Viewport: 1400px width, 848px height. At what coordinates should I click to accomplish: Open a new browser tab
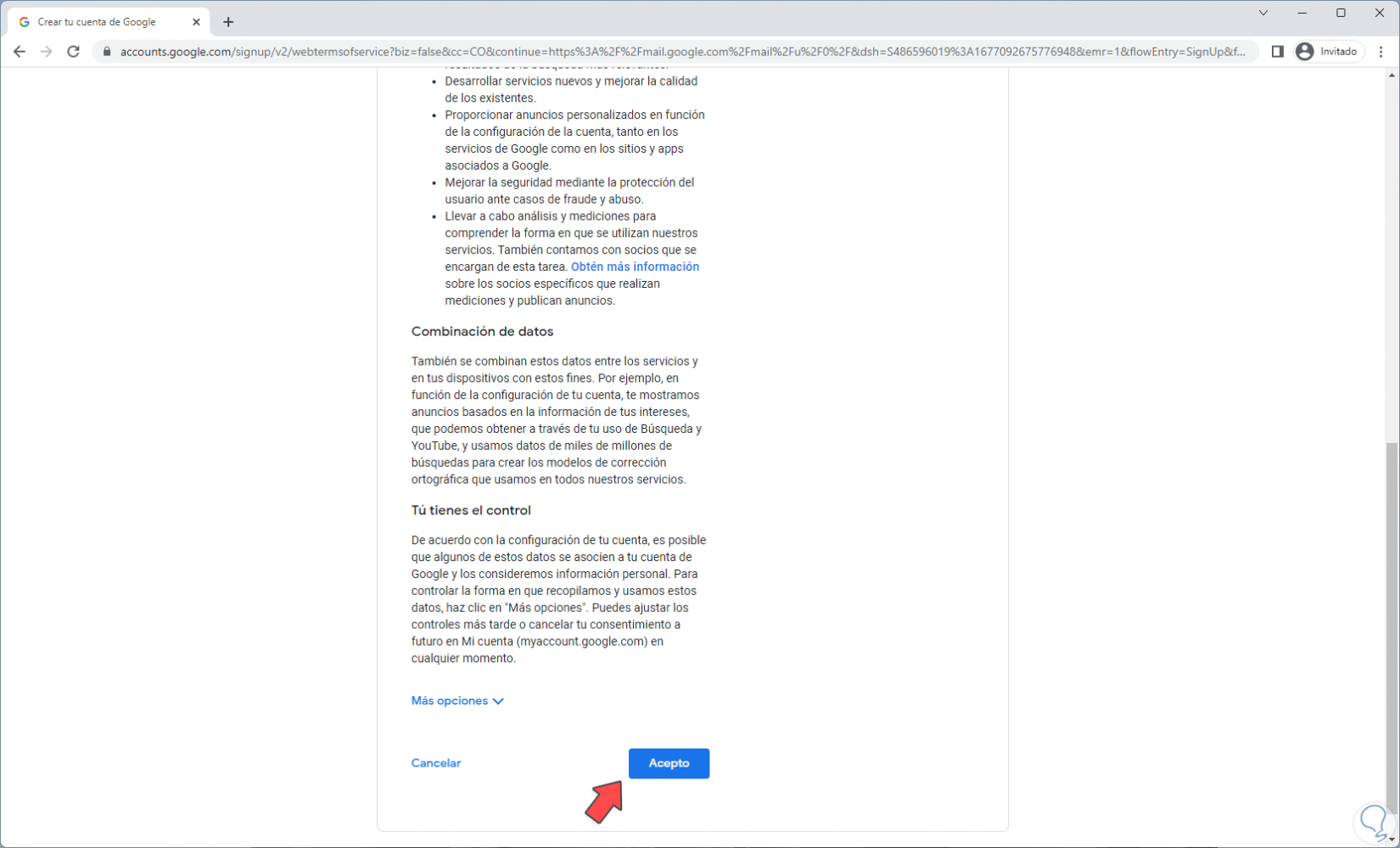pyautogui.click(x=228, y=22)
